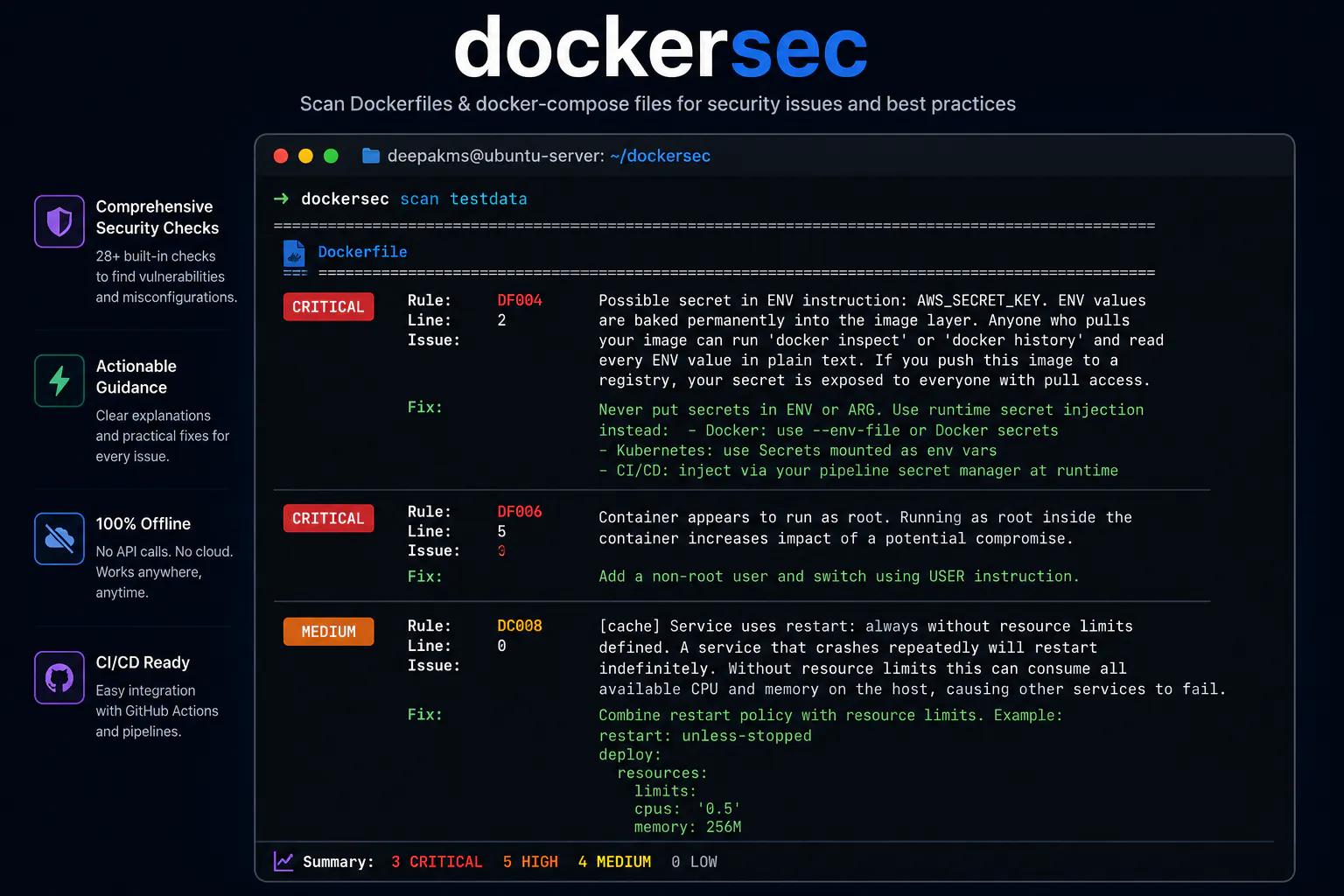1344x896 pixels.
Task: Click the dockersec logo title
Action: [661, 48]
